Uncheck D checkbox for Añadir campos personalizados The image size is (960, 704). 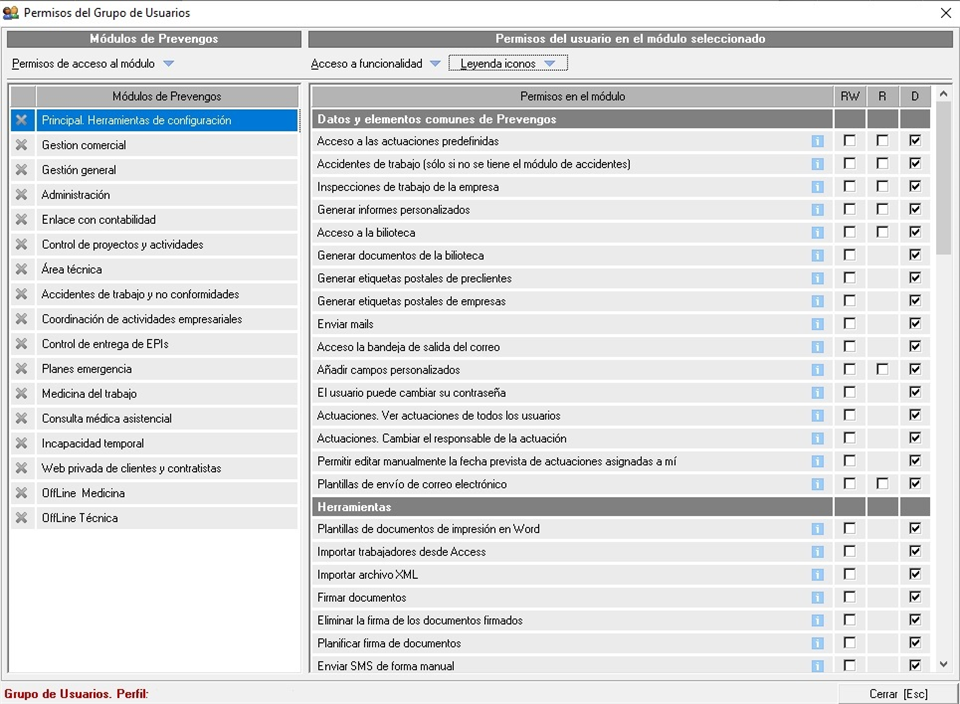(915, 370)
